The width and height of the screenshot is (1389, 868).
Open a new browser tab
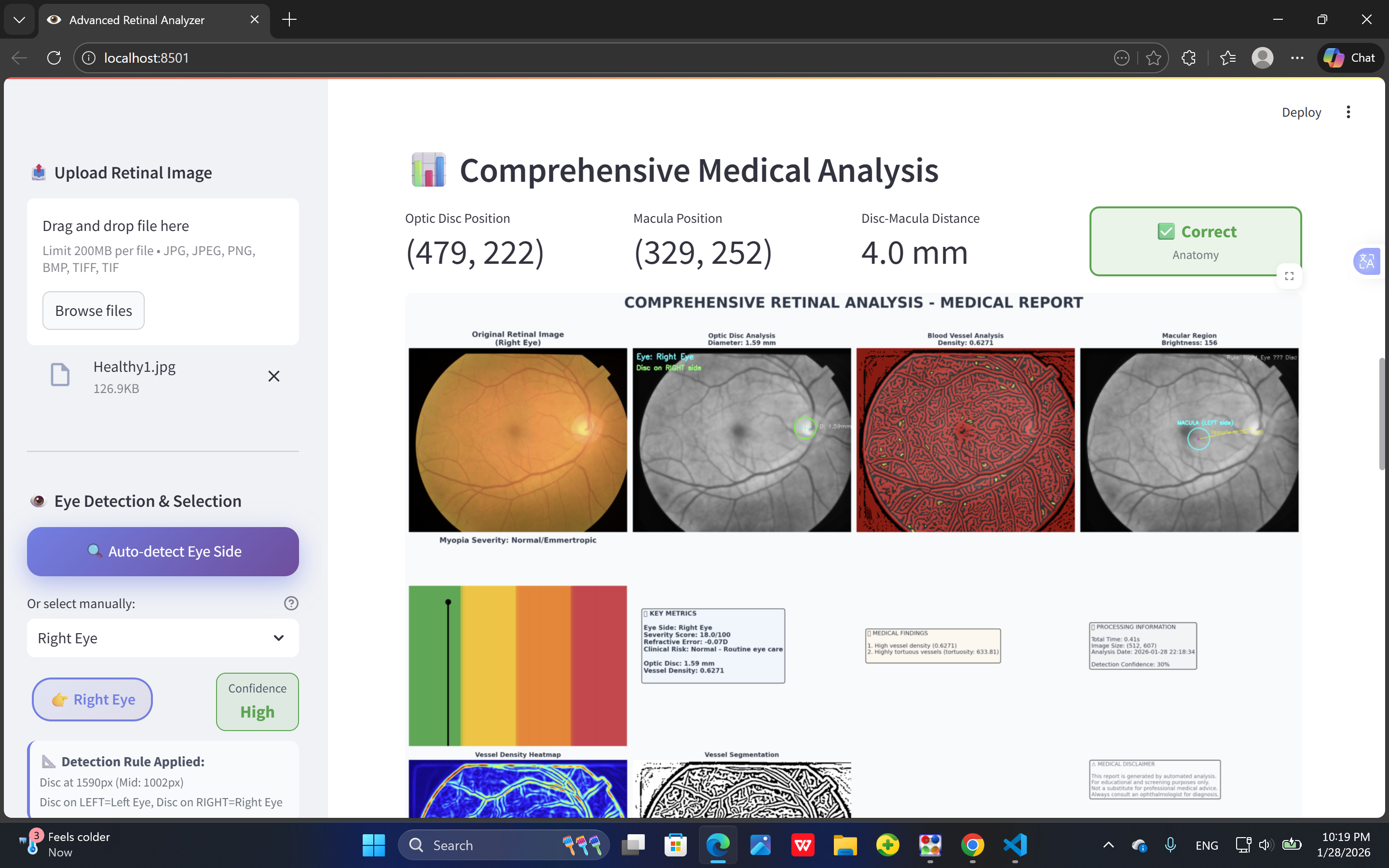(x=289, y=20)
